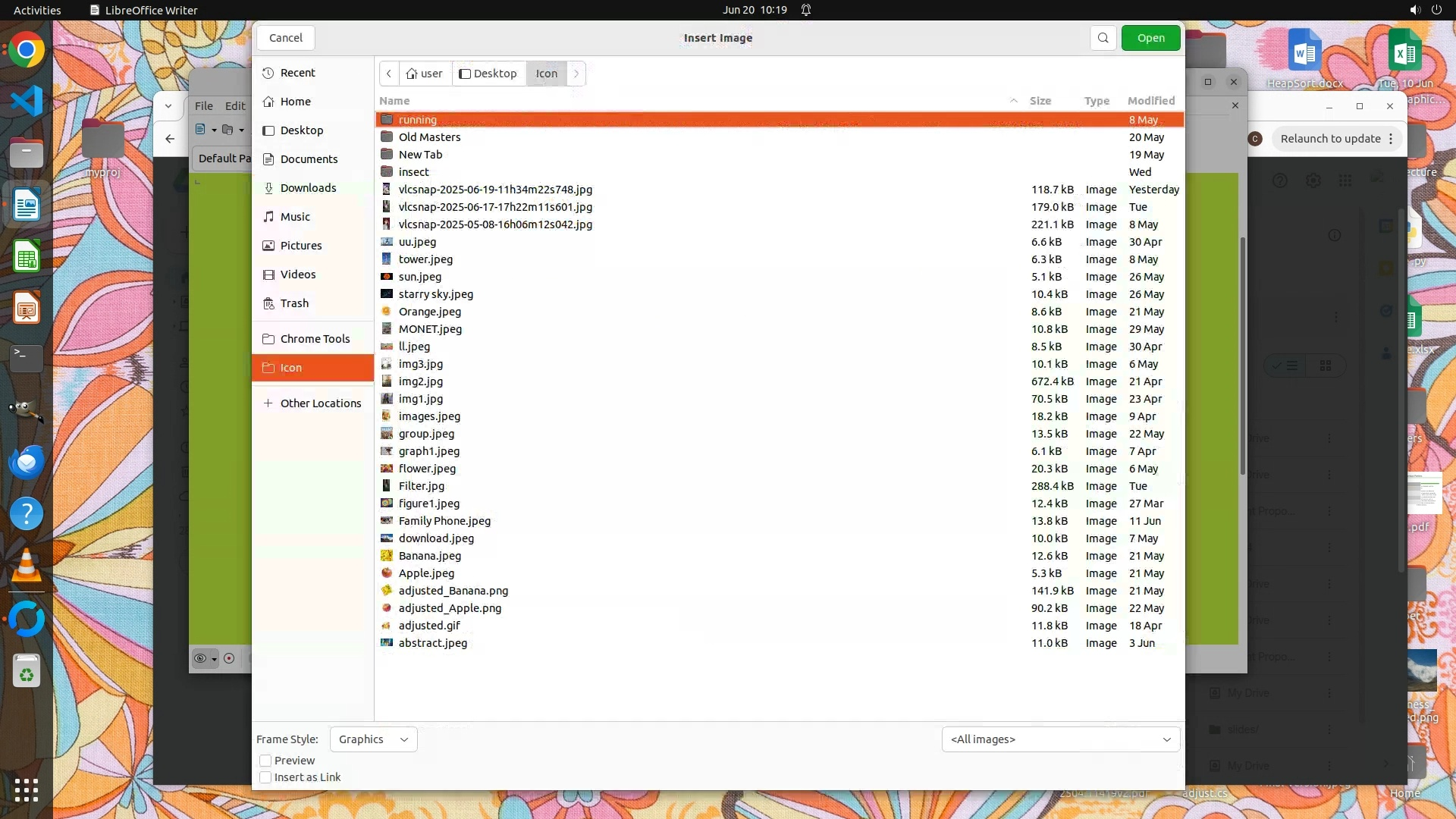
Task: Expand the All images file filter dropdown
Action: [1059, 739]
